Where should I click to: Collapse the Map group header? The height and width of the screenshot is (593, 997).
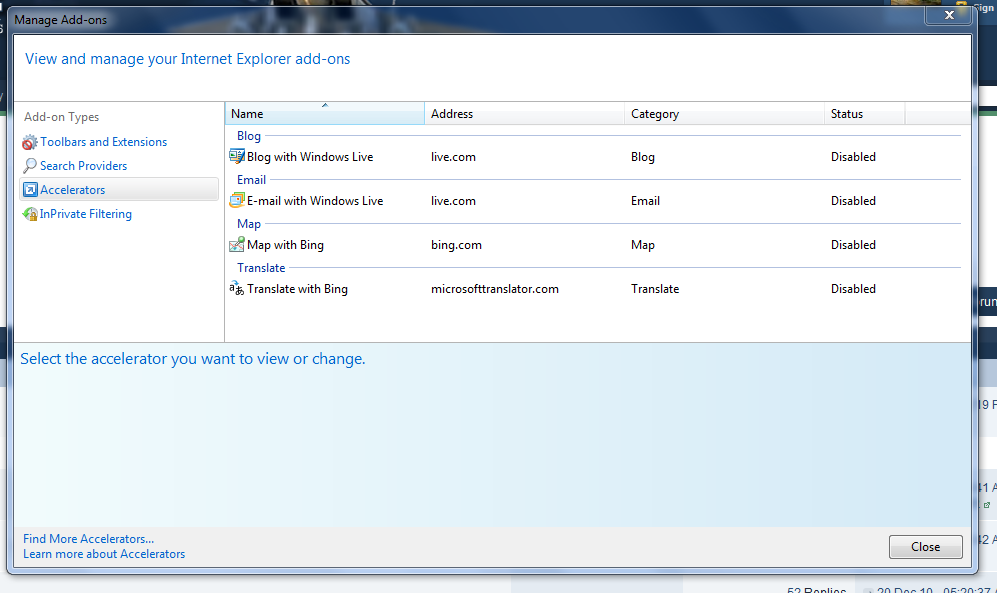pyautogui.click(x=249, y=224)
